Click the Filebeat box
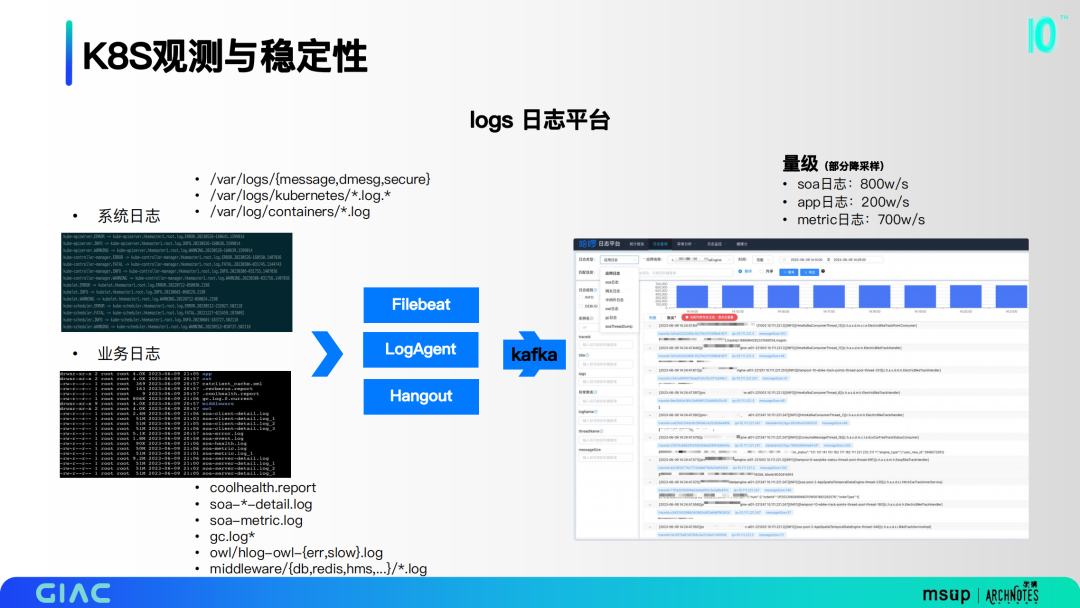Image resolution: width=1080 pixels, height=608 pixels. [421, 304]
